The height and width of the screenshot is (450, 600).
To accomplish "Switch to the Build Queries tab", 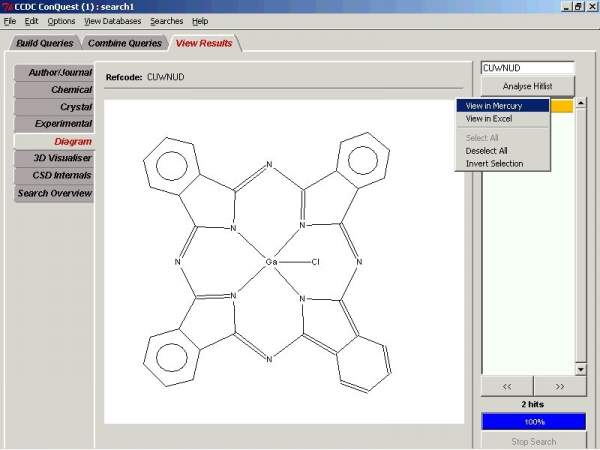I will (44, 43).
